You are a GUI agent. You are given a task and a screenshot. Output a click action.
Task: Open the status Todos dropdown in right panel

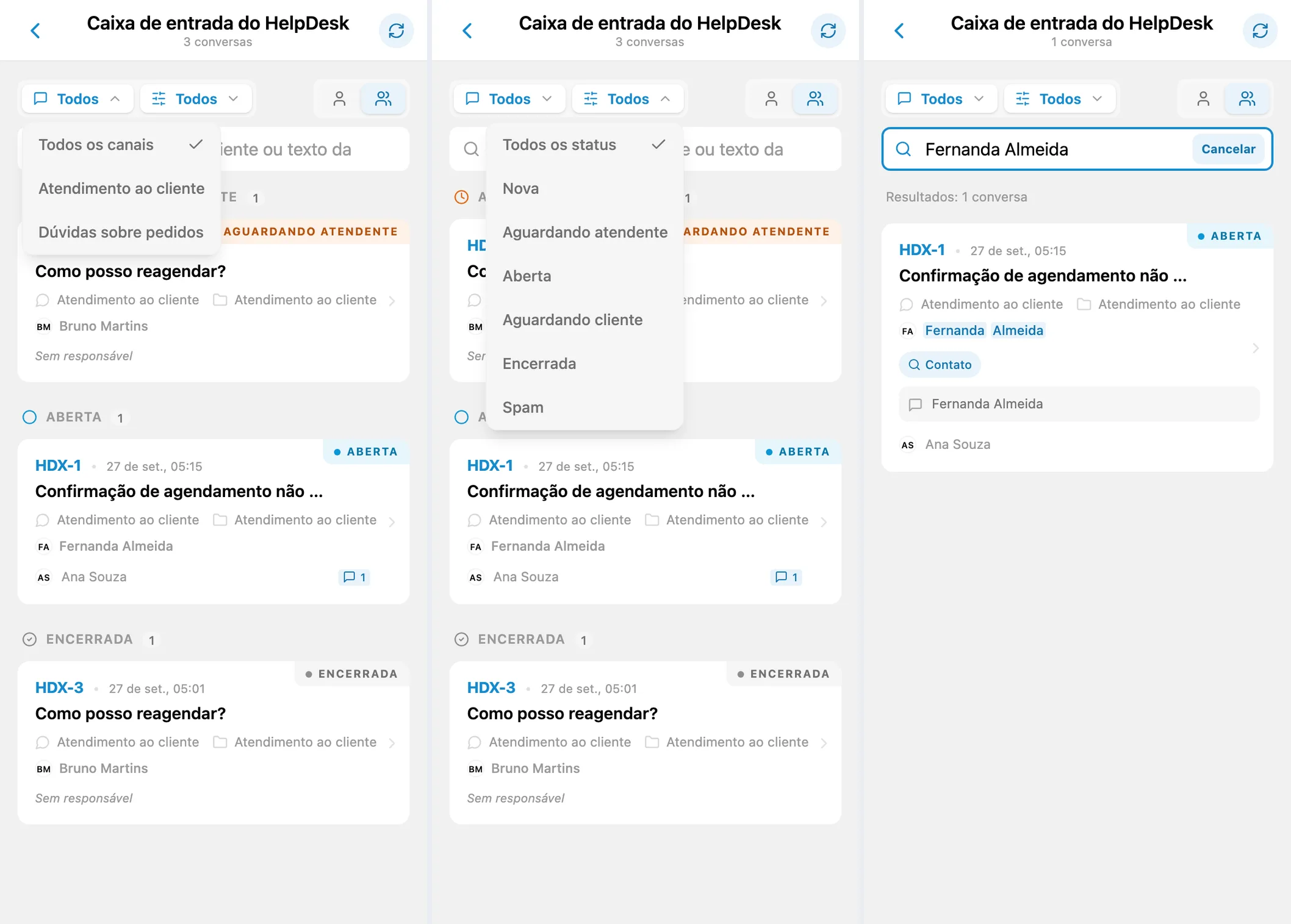[x=1060, y=99]
